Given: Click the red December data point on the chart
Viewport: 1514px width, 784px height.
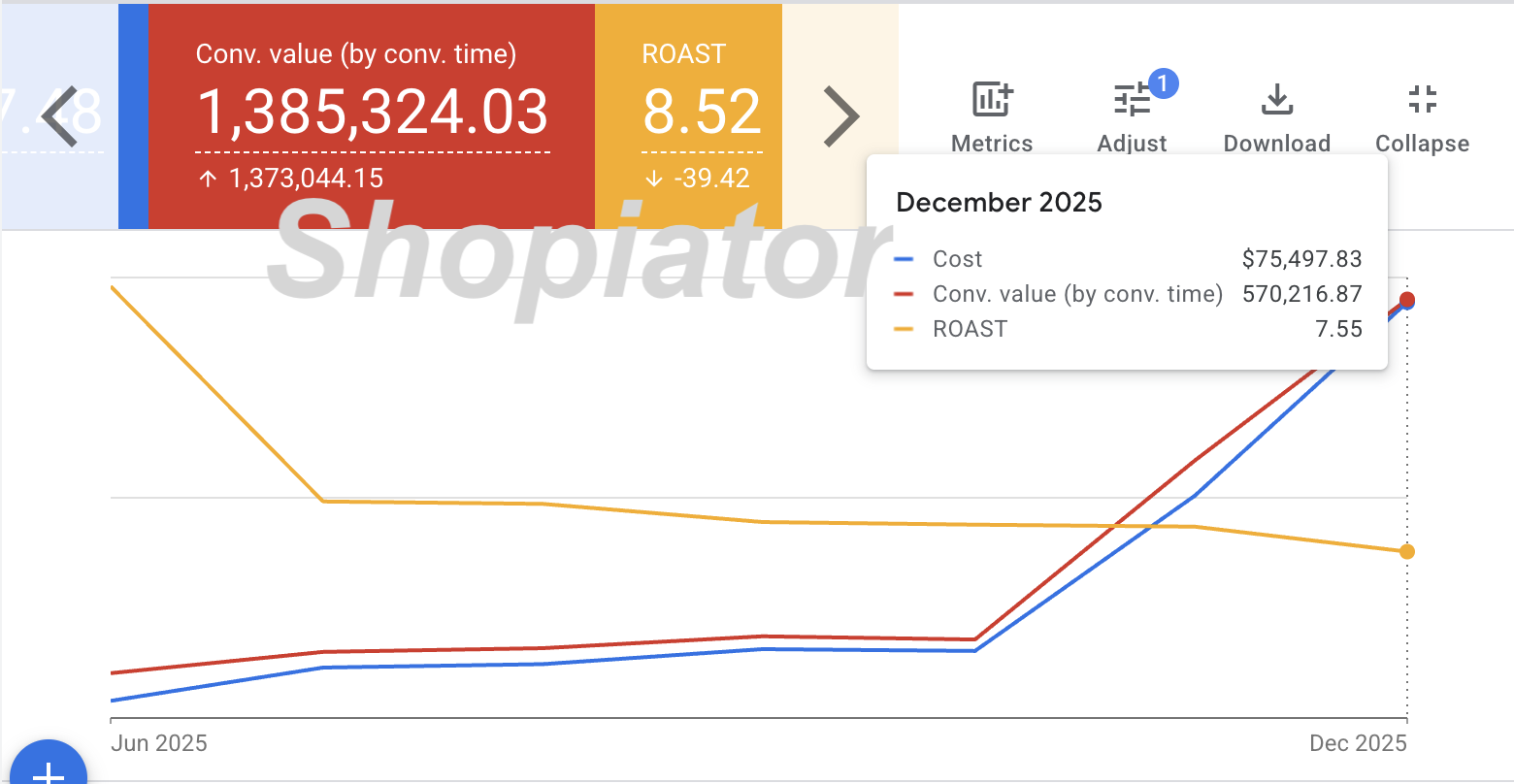Looking at the screenshot, I should 1406,301.
